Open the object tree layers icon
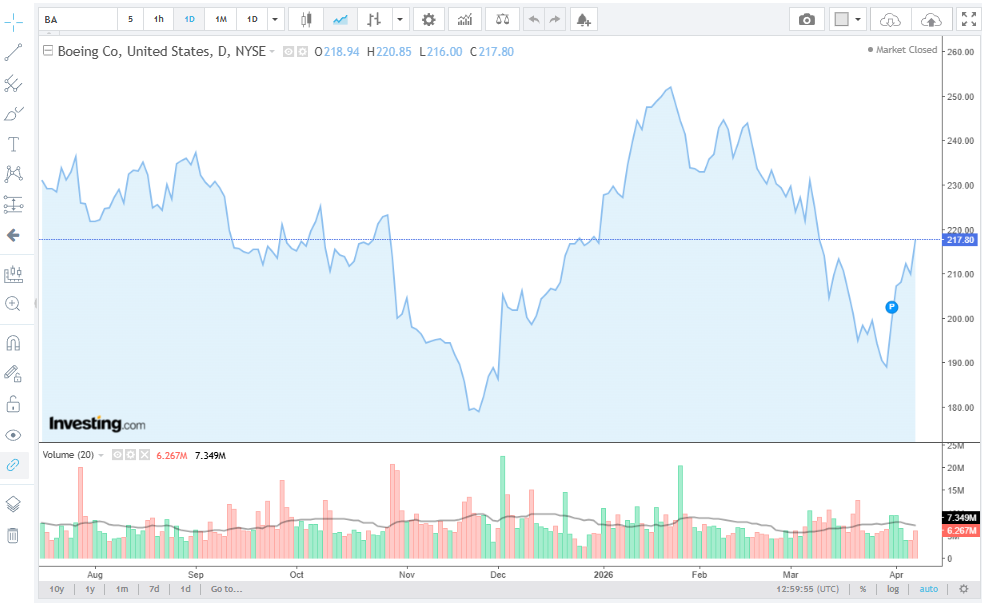This screenshot has width=982, height=604. coord(13,504)
